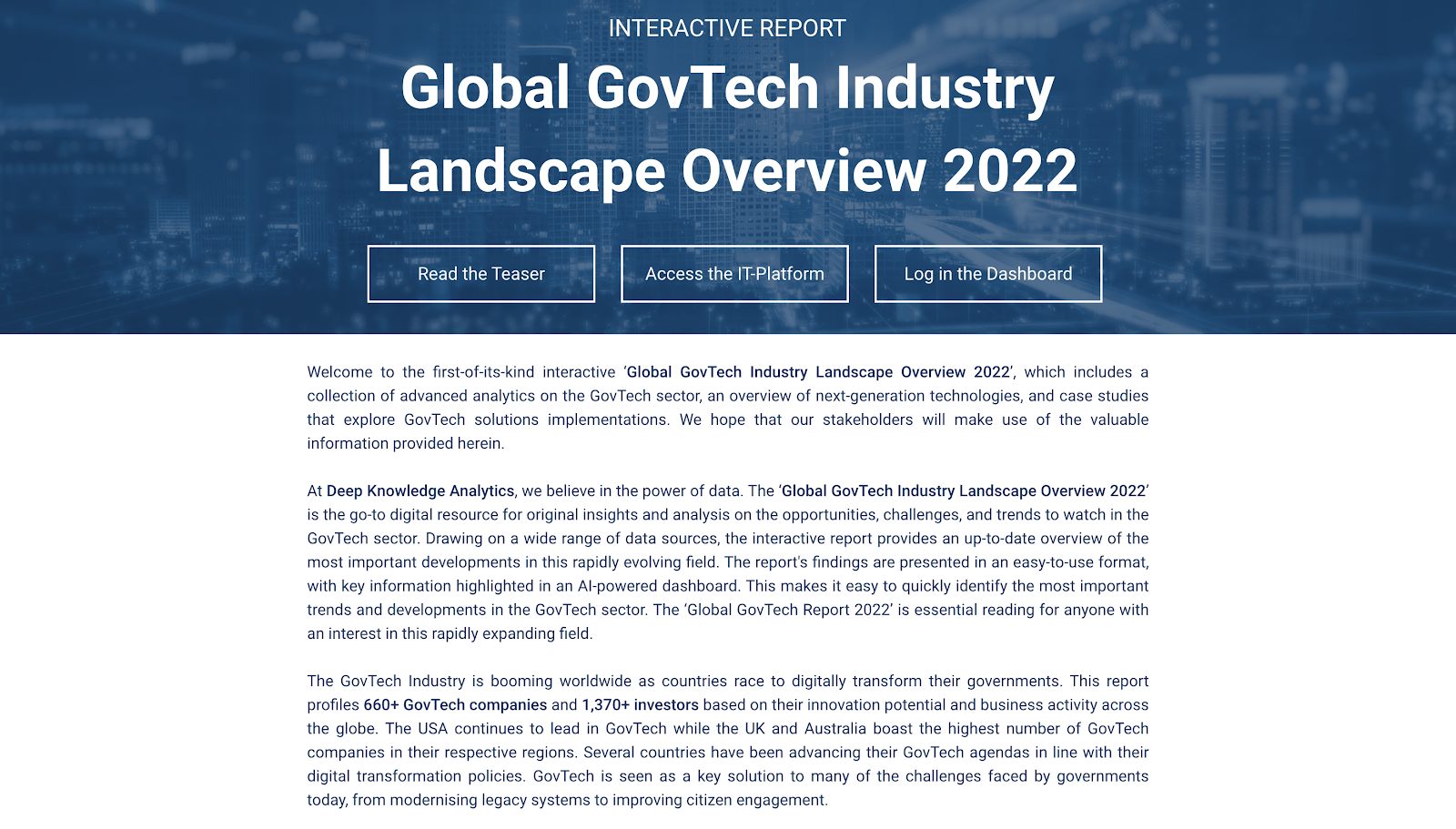Select the bold '1,370+ investors' text
1456x829 pixels.
[641, 705]
